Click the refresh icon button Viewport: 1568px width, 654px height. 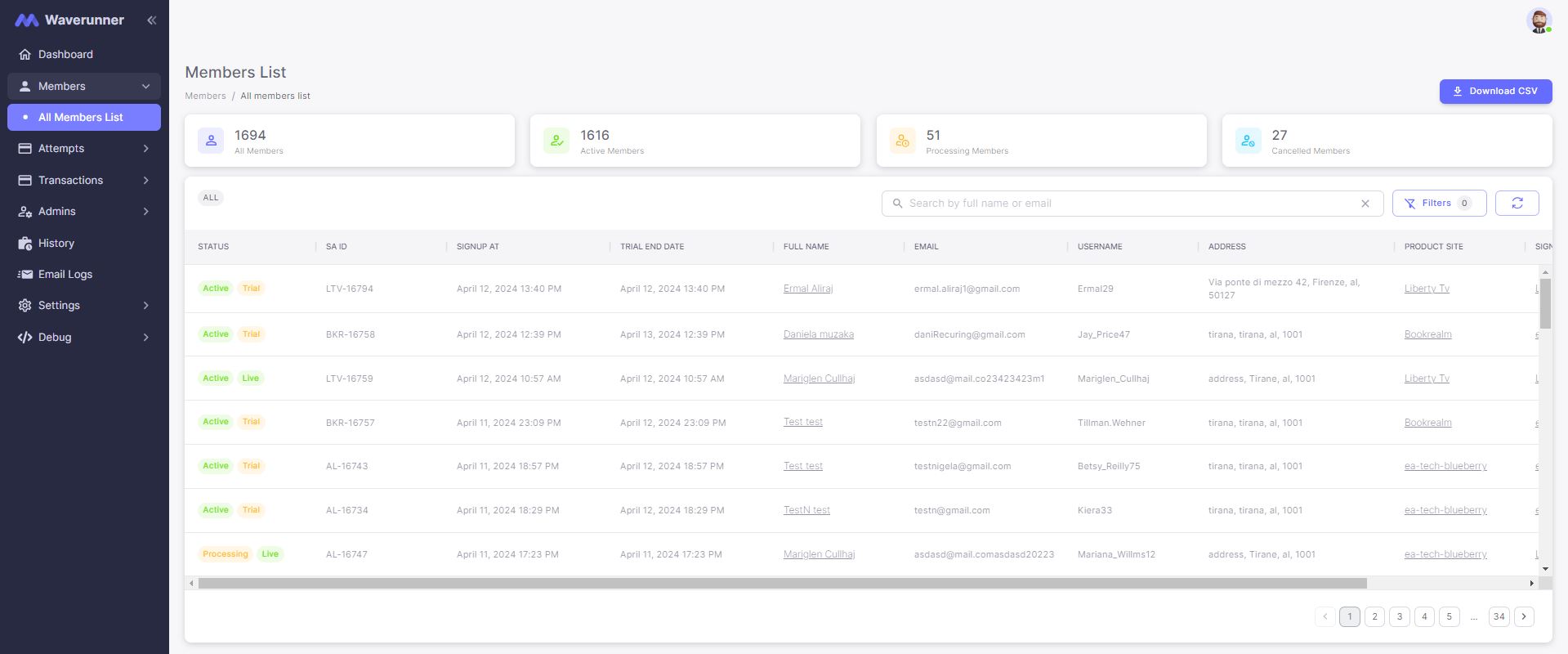[x=1517, y=204]
